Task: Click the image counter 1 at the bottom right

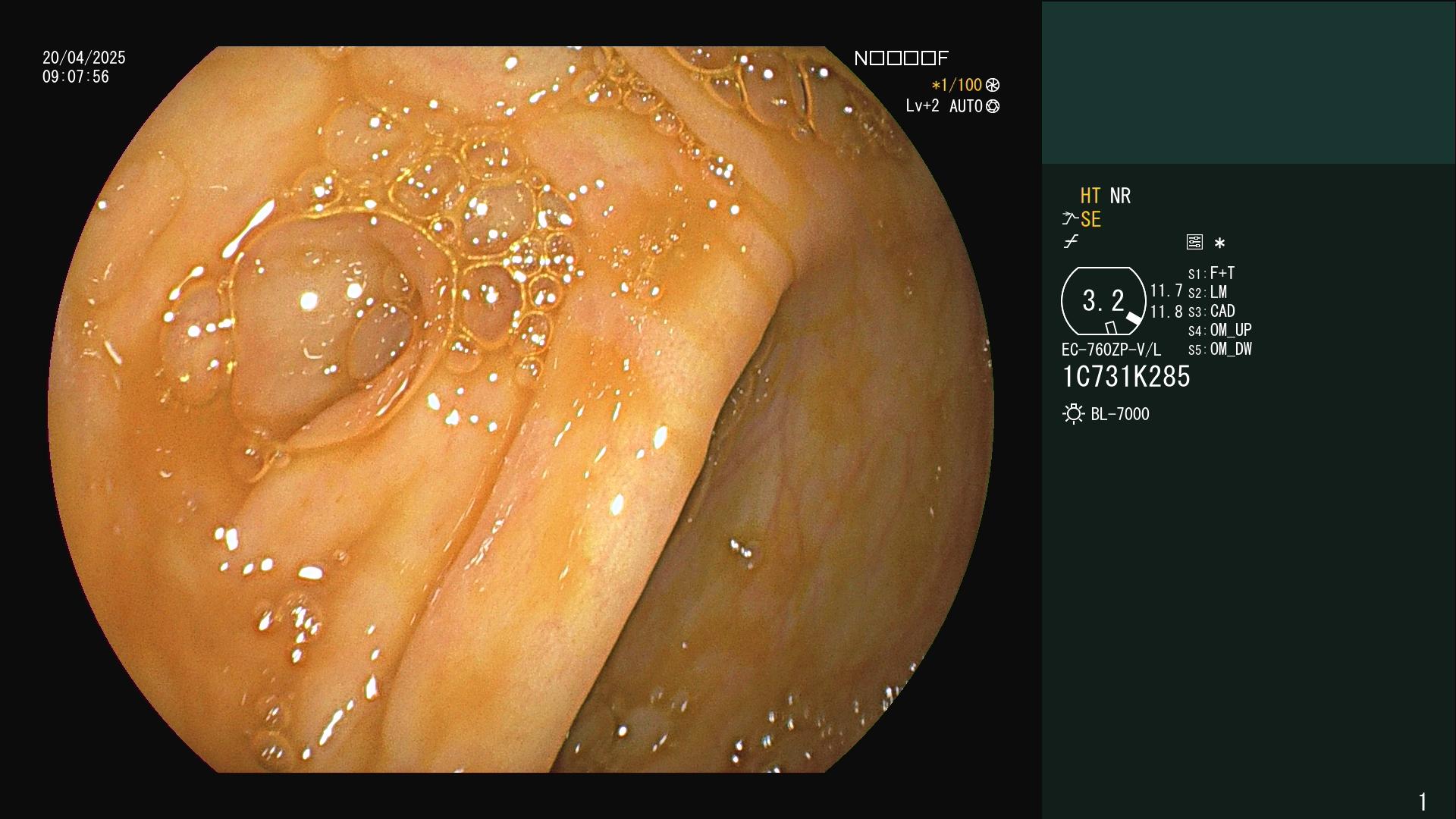Action: coord(1423,802)
